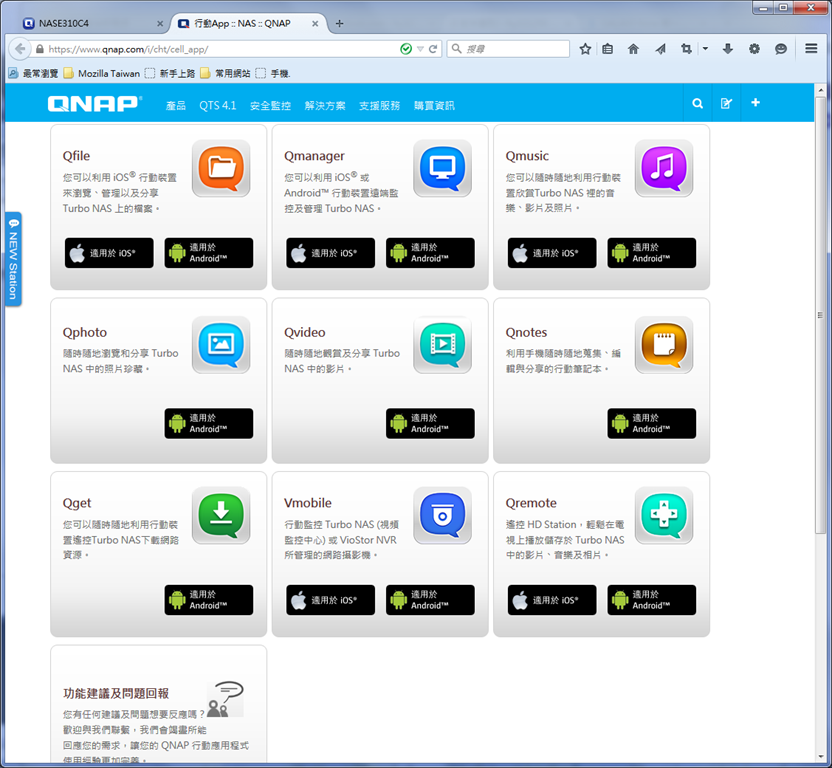Open the Qphoto app icon
Screen dimensions: 832x768
221,344
